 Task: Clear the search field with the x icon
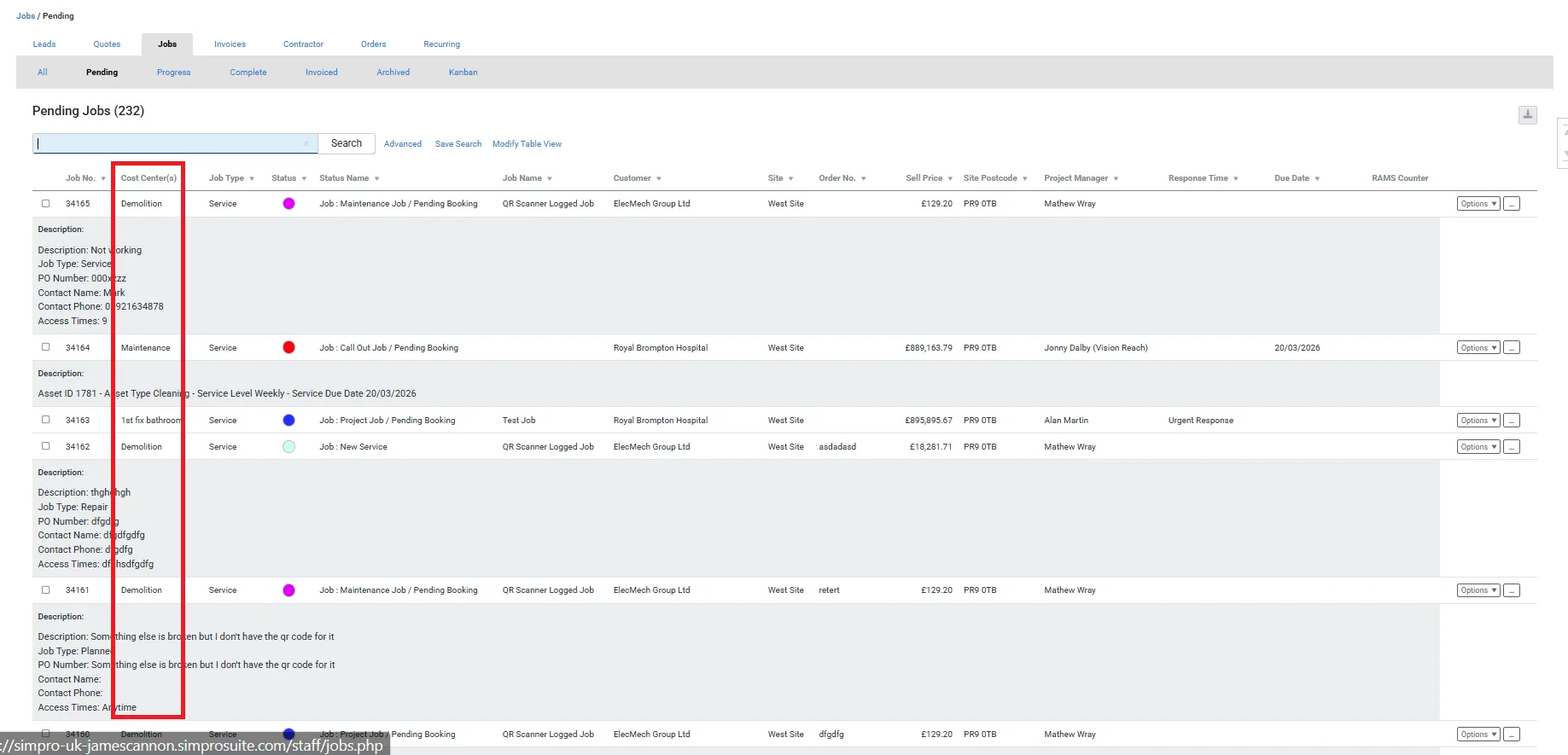click(306, 143)
